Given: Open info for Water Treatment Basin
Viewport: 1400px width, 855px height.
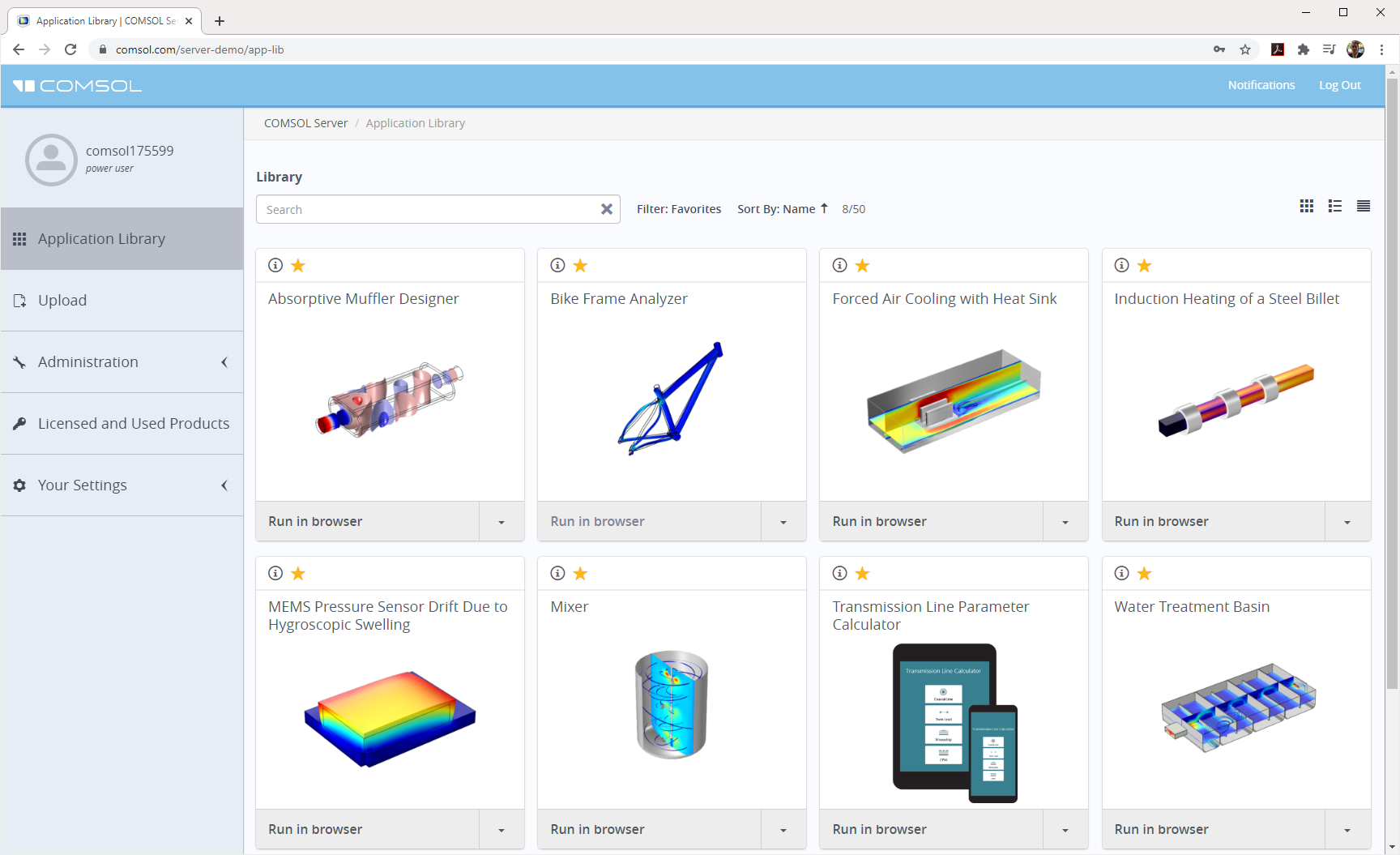Looking at the screenshot, I should click(x=1121, y=573).
